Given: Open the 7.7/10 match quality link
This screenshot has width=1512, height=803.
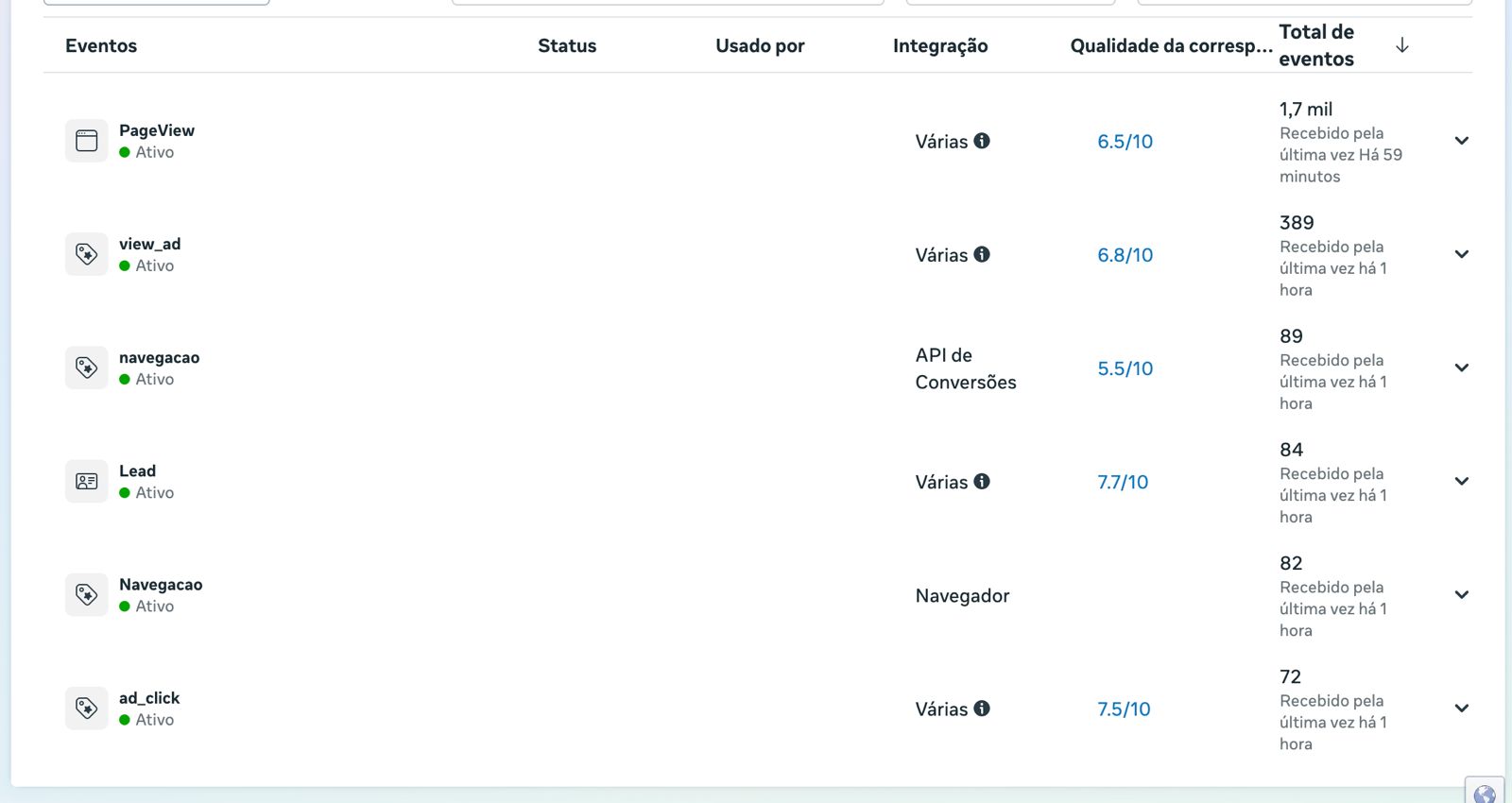Looking at the screenshot, I should click(1123, 482).
